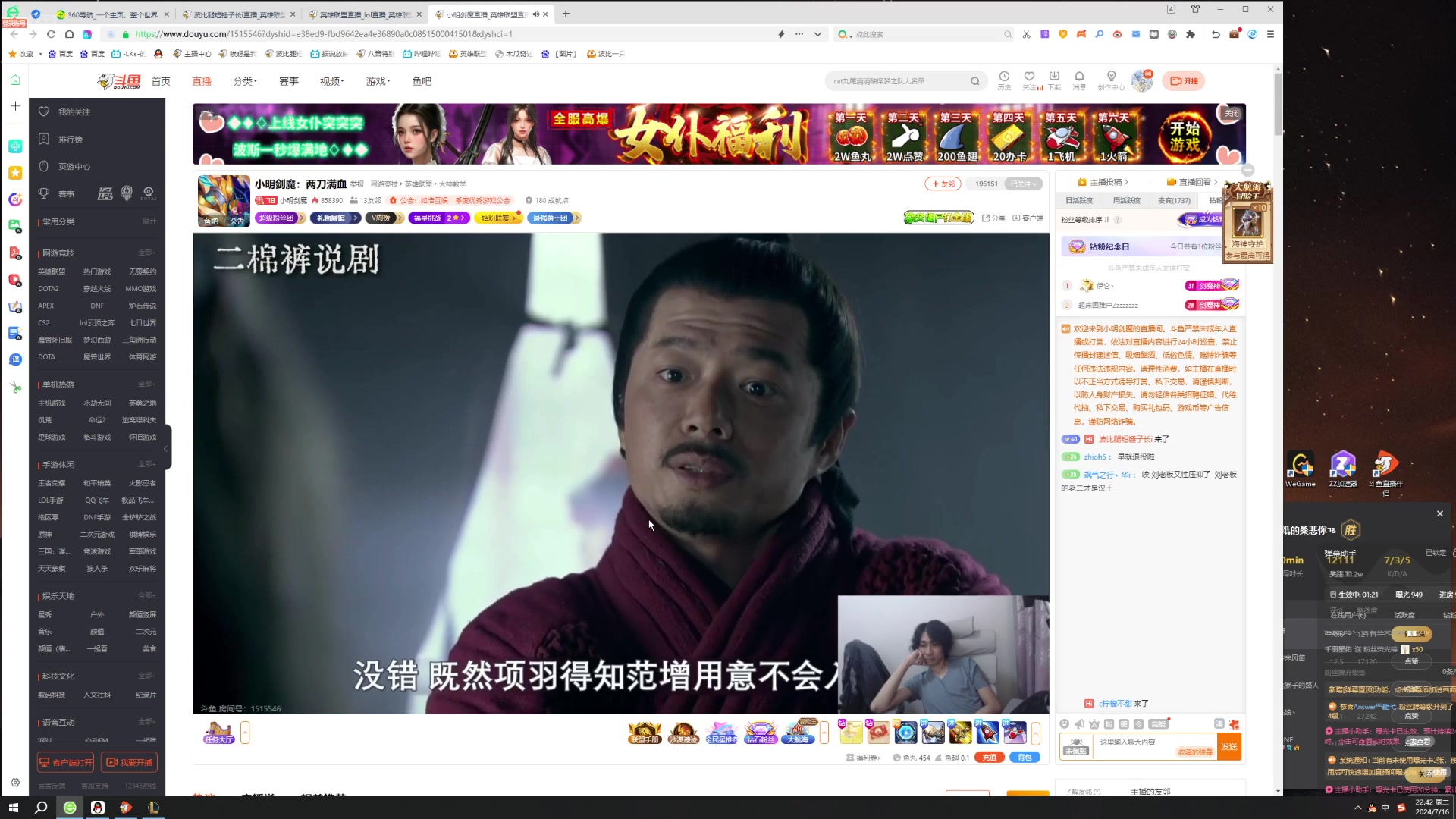Open 直播回看 link
The height and width of the screenshot is (819, 1456).
(1192, 182)
